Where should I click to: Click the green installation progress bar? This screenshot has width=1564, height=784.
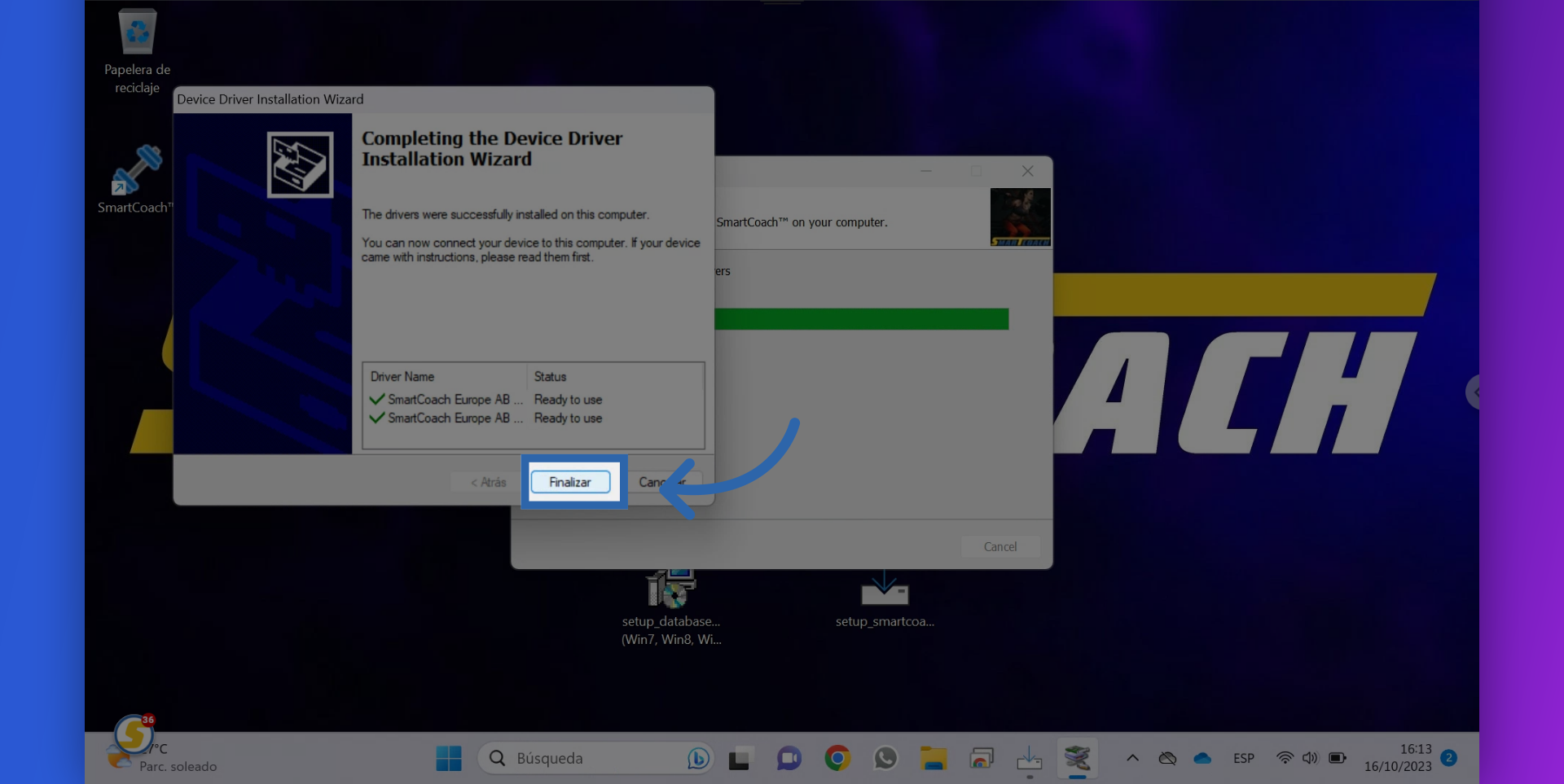[863, 318]
